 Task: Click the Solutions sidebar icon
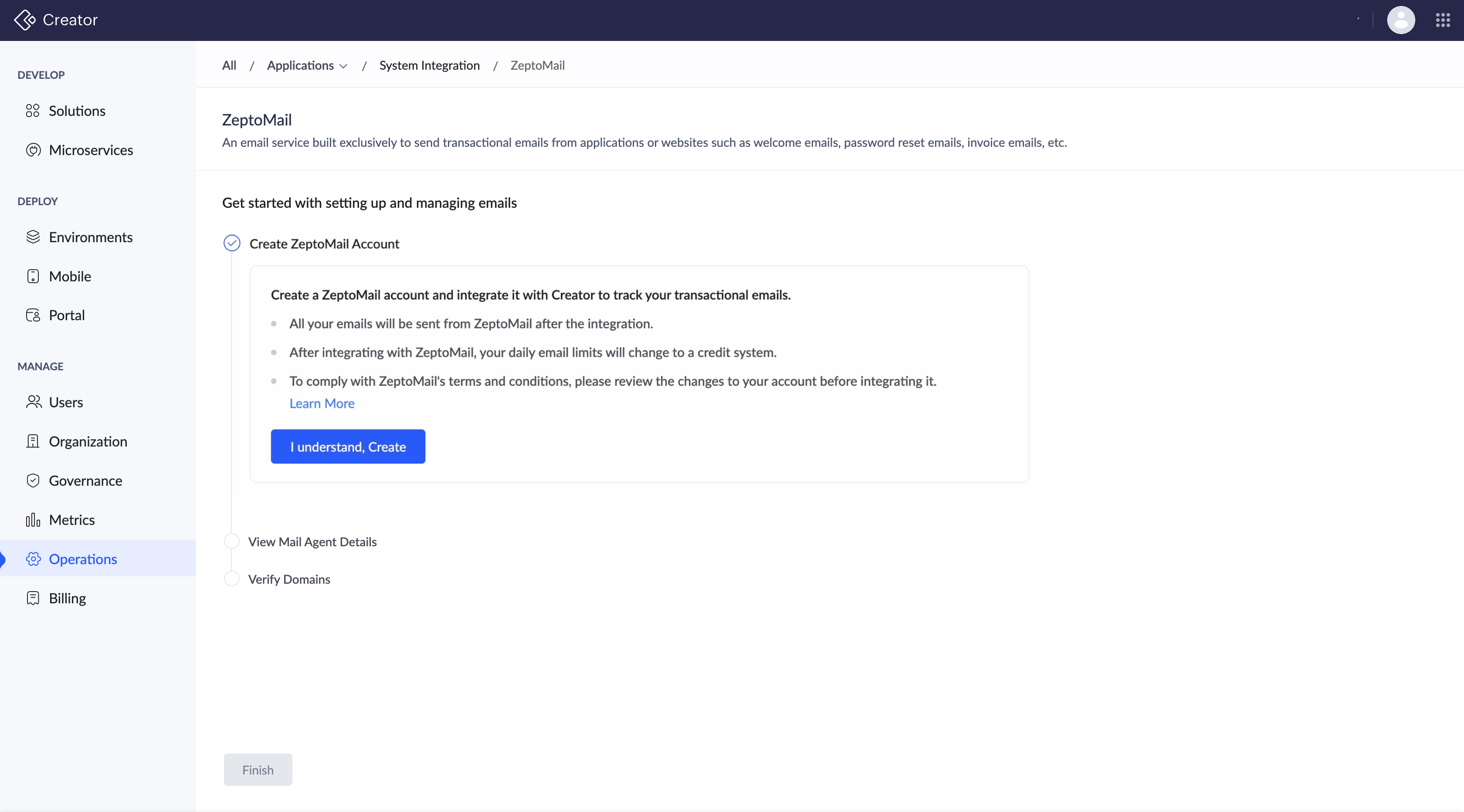click(33, 111)
